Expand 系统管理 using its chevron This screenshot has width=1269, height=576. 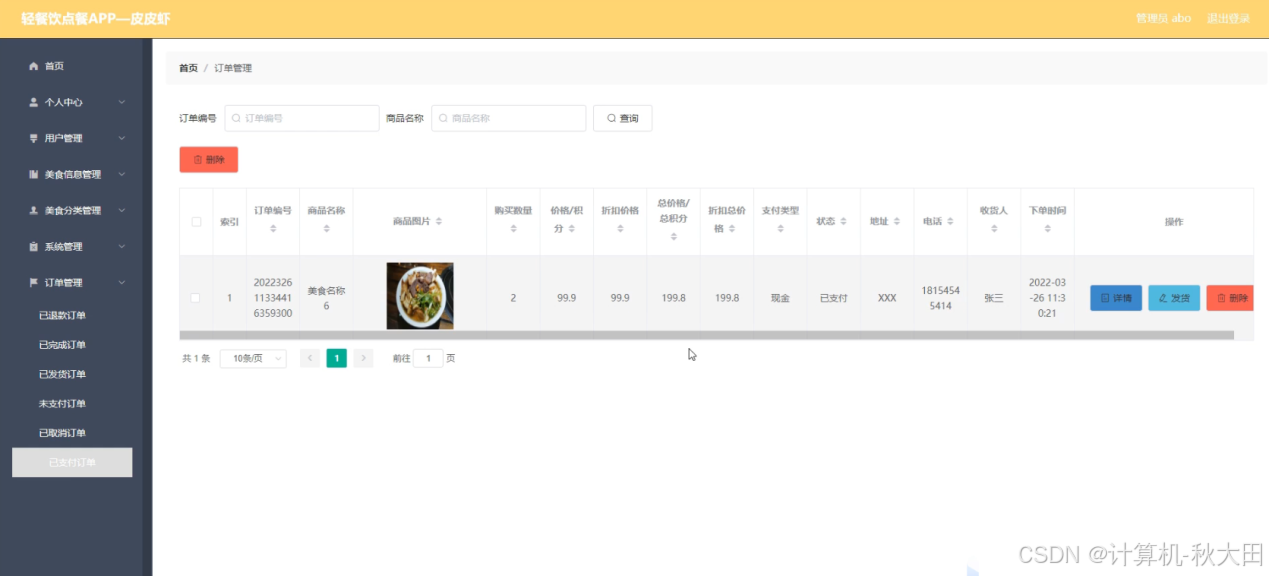[x=122, y=246]
